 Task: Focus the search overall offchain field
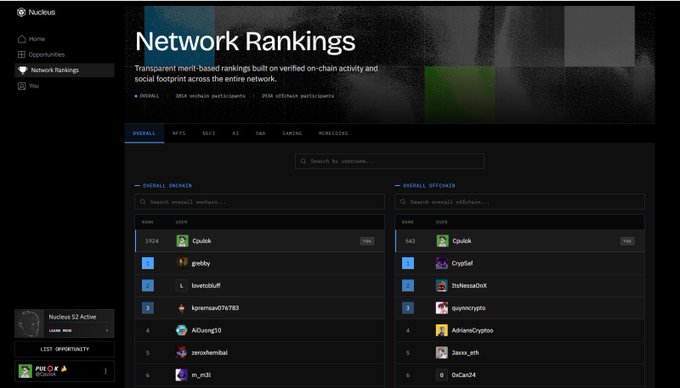tap(520, 202)
